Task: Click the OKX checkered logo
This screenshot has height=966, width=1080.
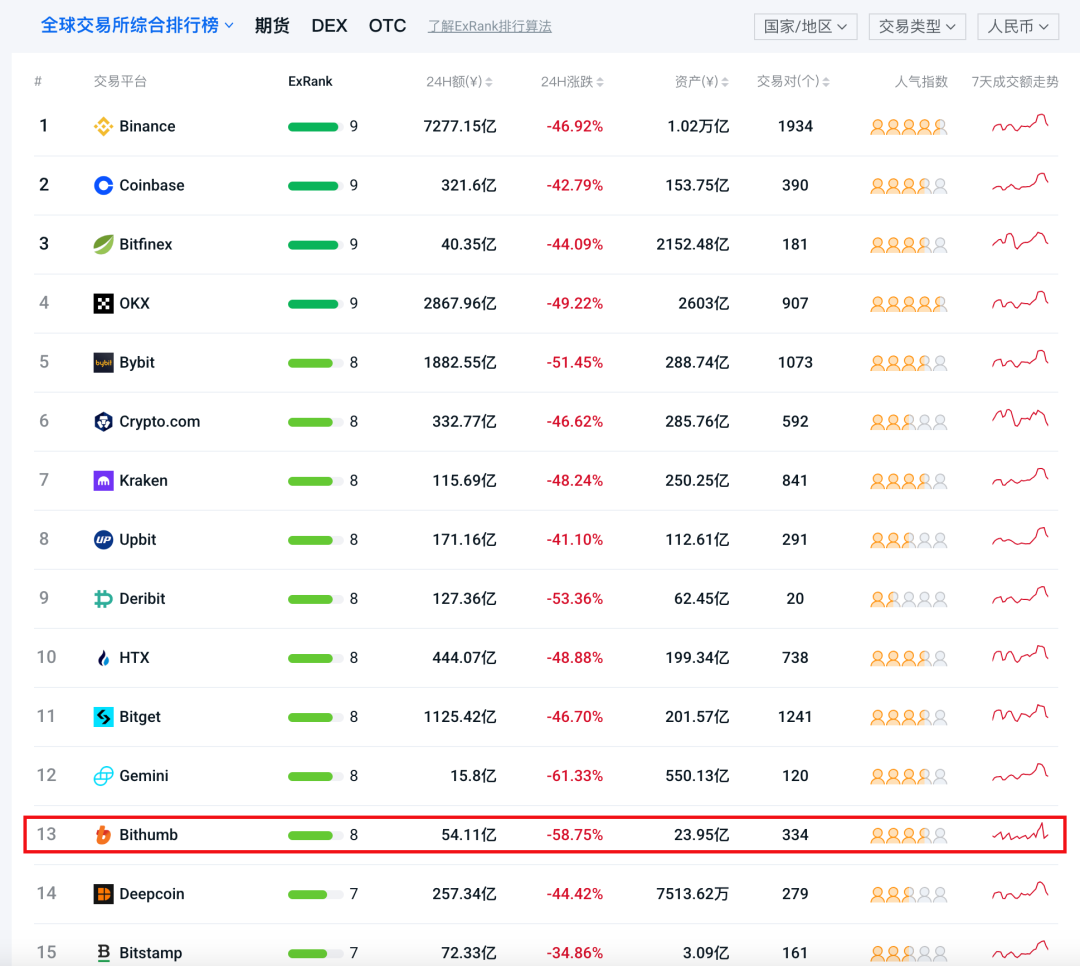Action: point(103,303)
